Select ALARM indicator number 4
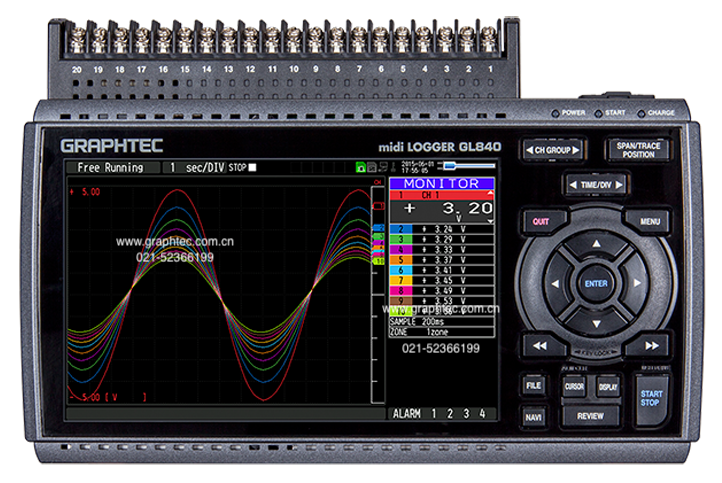Screen dimensions: 722x483 pos(482,413)
